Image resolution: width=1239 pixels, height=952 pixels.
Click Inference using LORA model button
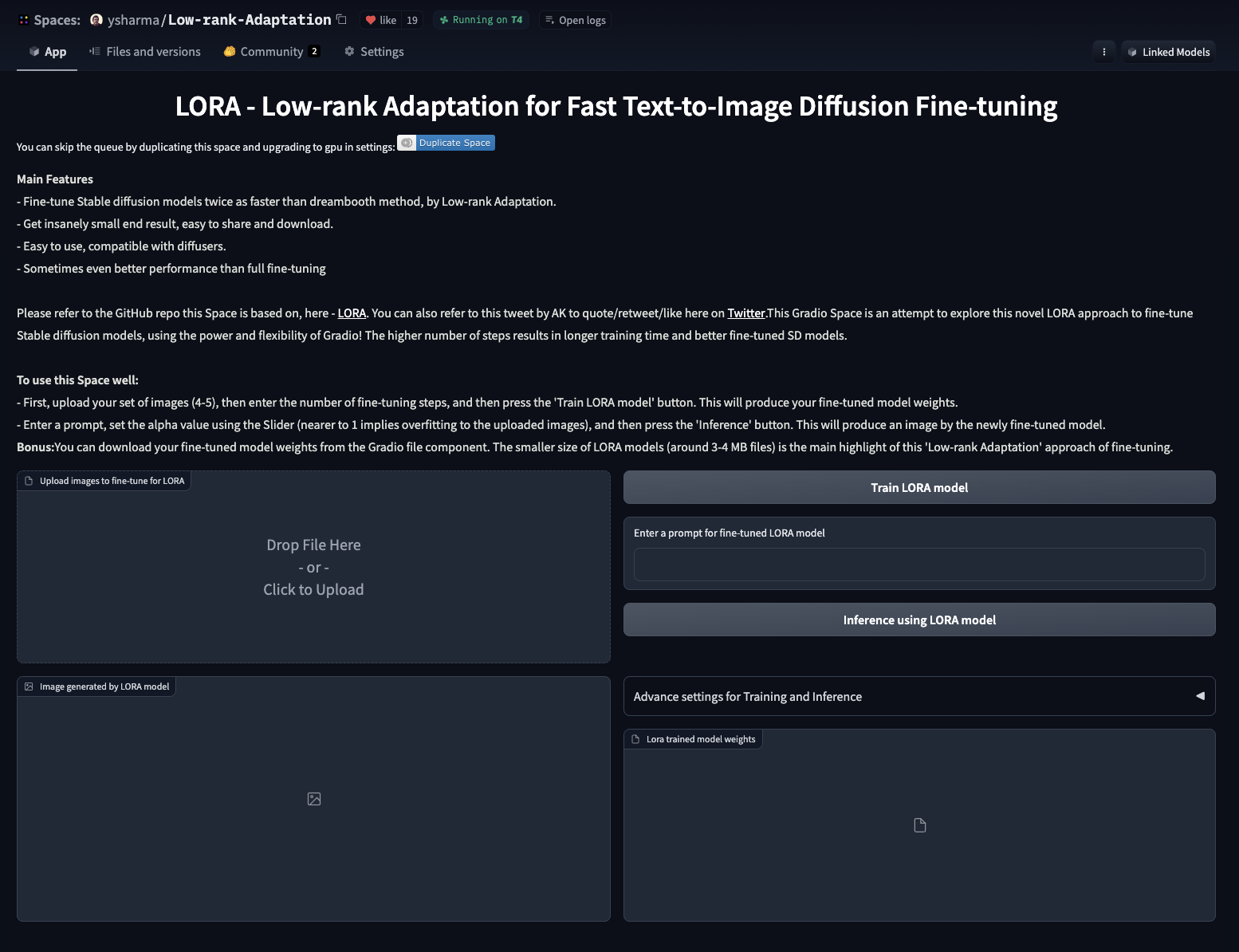tap(918, 620)
